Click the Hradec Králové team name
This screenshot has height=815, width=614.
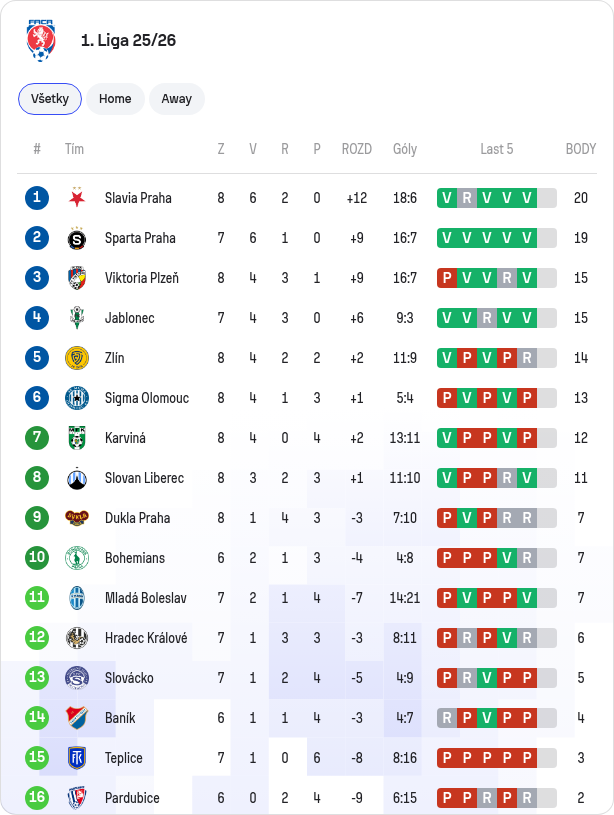146,638
